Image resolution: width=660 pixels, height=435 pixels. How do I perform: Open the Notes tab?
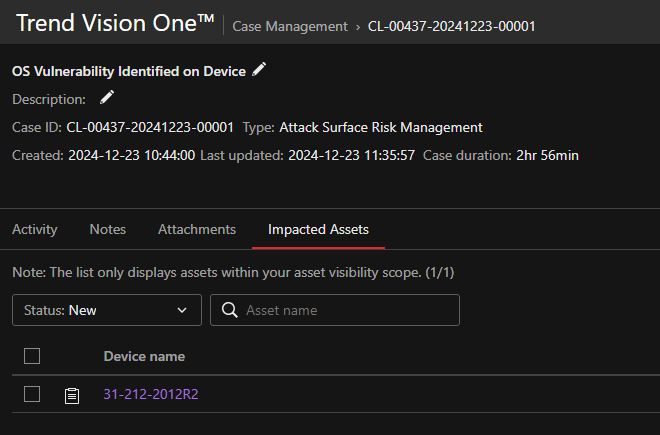108,229
